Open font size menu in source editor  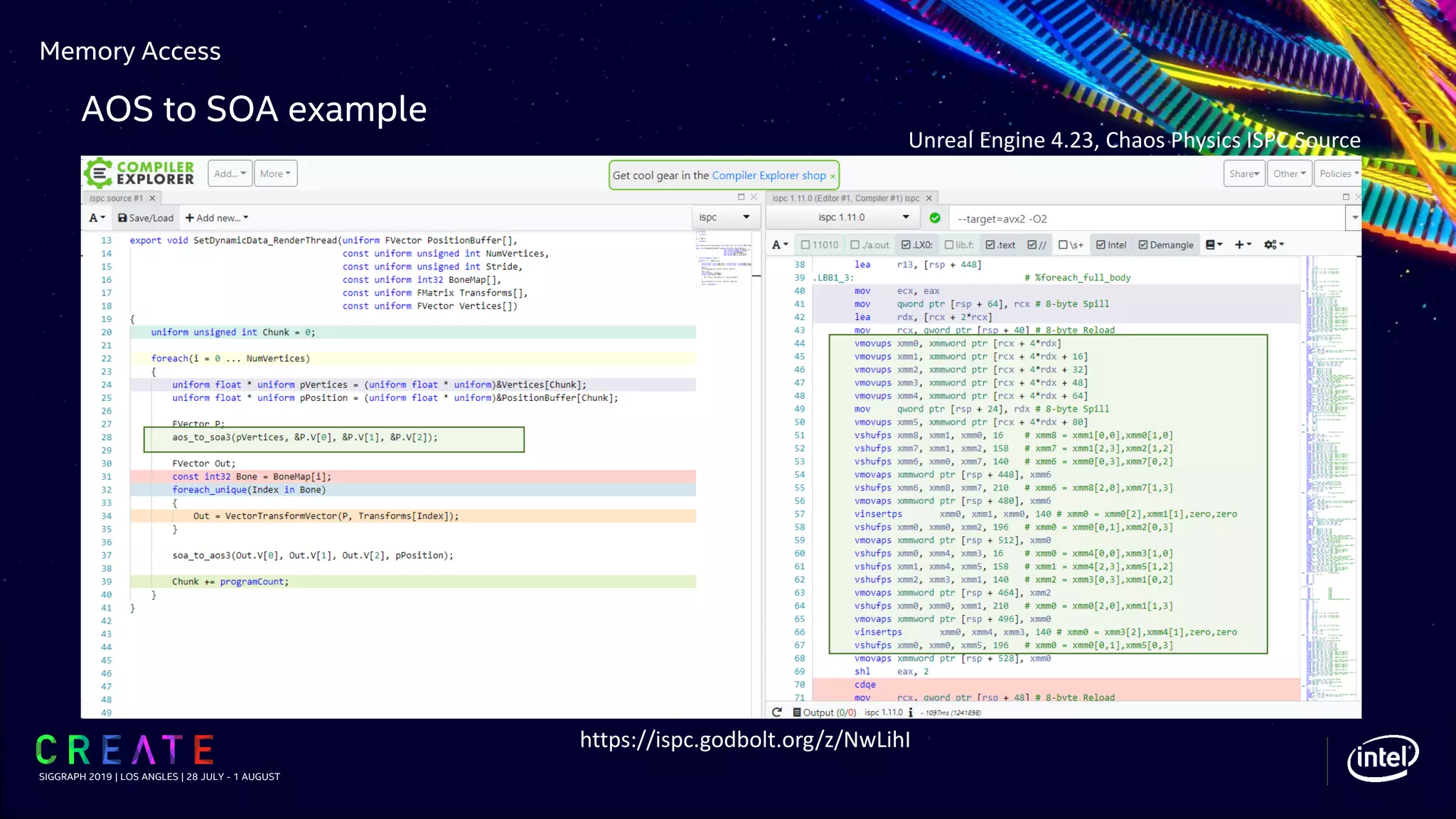[97, 218]
